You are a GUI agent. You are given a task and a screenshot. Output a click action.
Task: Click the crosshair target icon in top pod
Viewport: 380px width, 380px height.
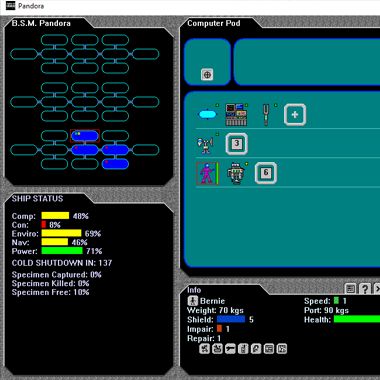click(207, 74)
